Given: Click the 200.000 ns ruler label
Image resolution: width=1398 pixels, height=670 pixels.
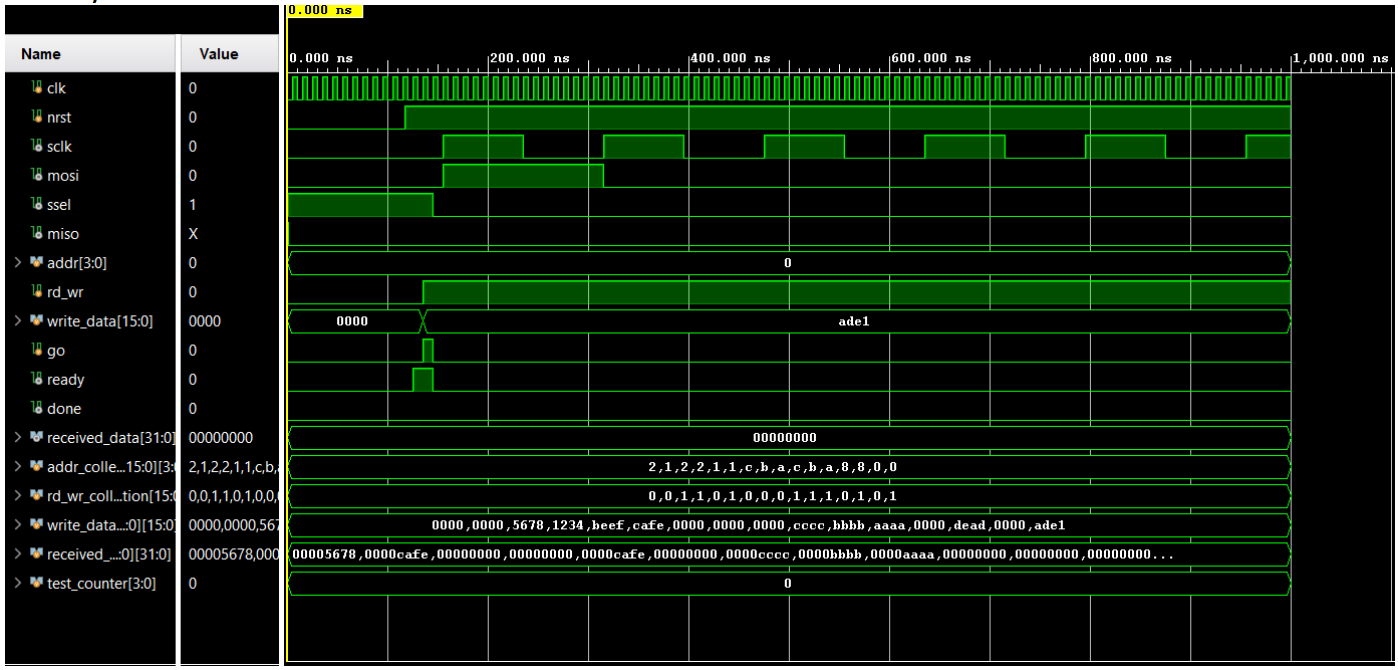Looking at the screenshot, I should (530, 58).
